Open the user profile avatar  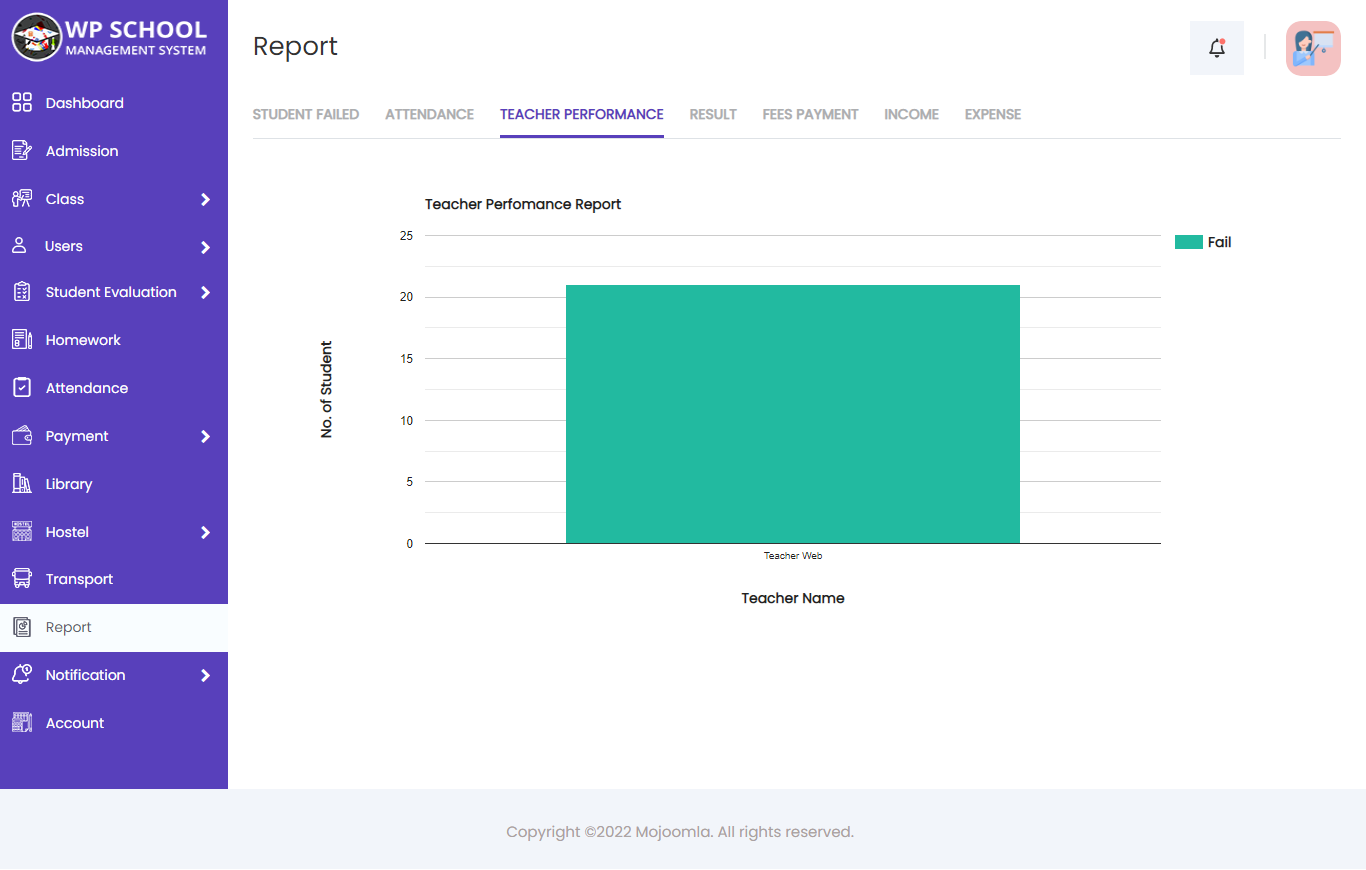(x=1313, y=48)
